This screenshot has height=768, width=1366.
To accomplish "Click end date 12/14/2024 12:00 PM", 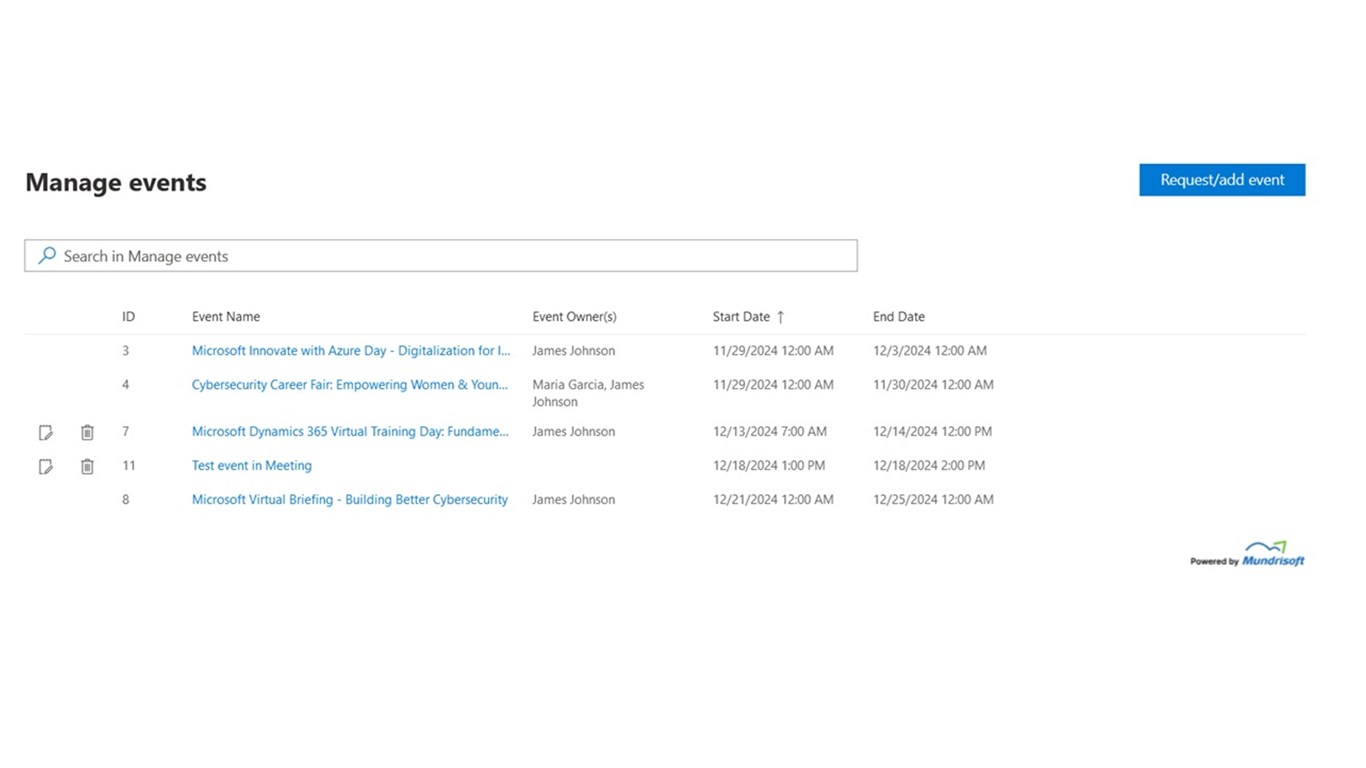I will 932,432.
